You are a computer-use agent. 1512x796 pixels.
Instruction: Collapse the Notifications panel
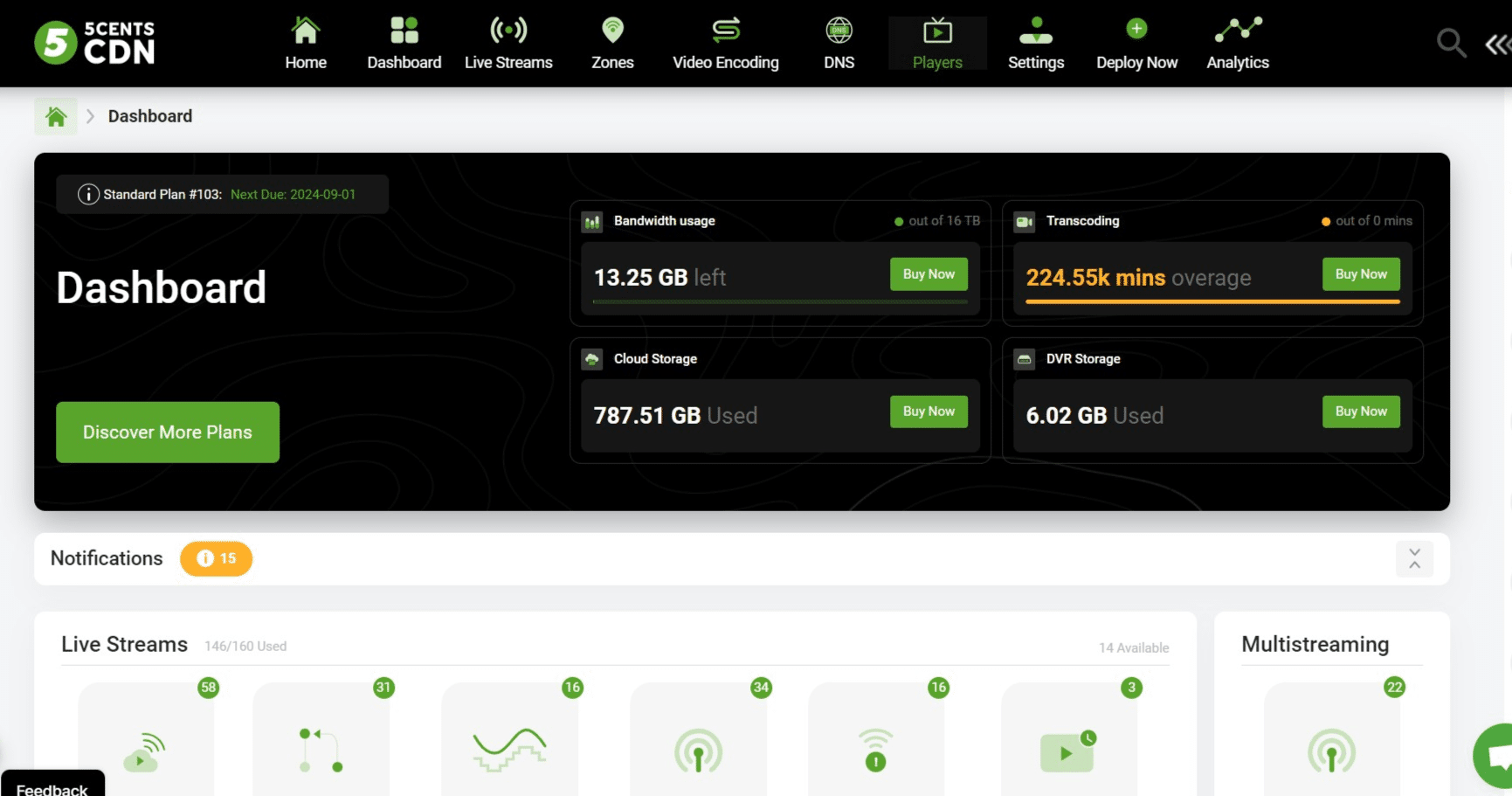point(1414,558)
